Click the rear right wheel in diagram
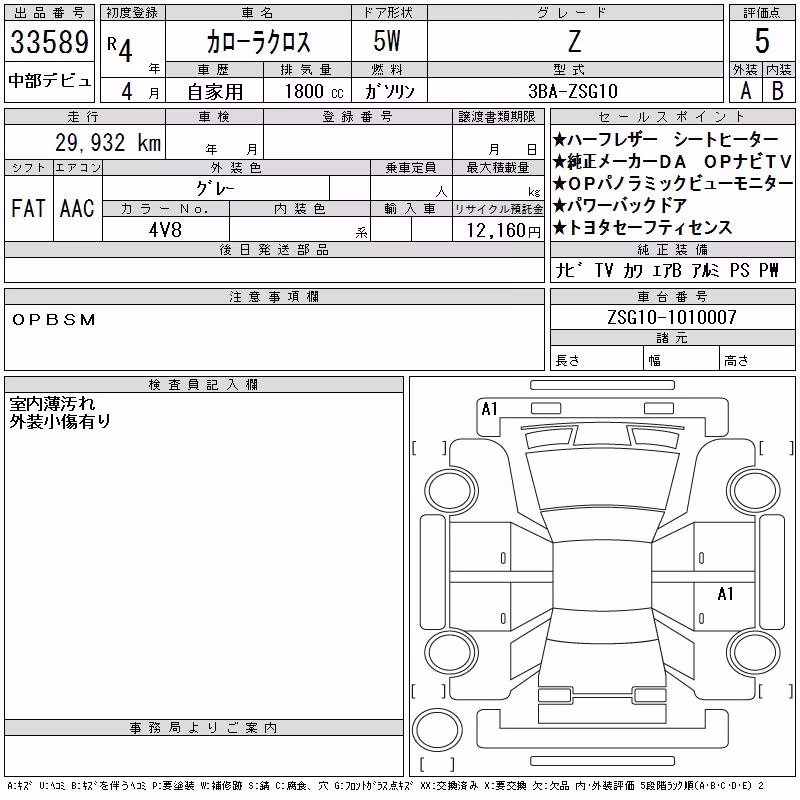 click(x=754, y=652)
